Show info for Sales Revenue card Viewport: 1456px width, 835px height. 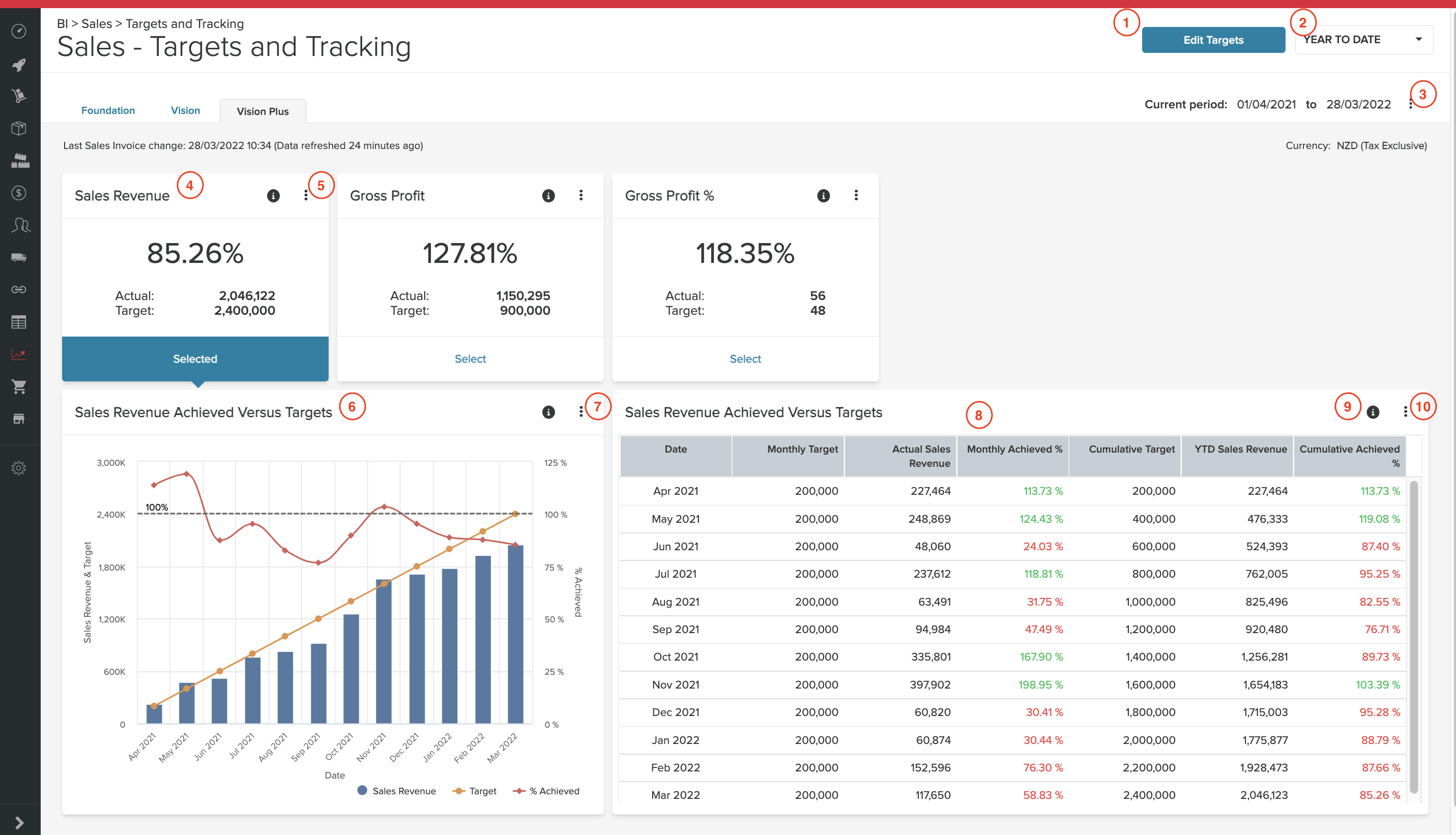click(x=273, y=196)
